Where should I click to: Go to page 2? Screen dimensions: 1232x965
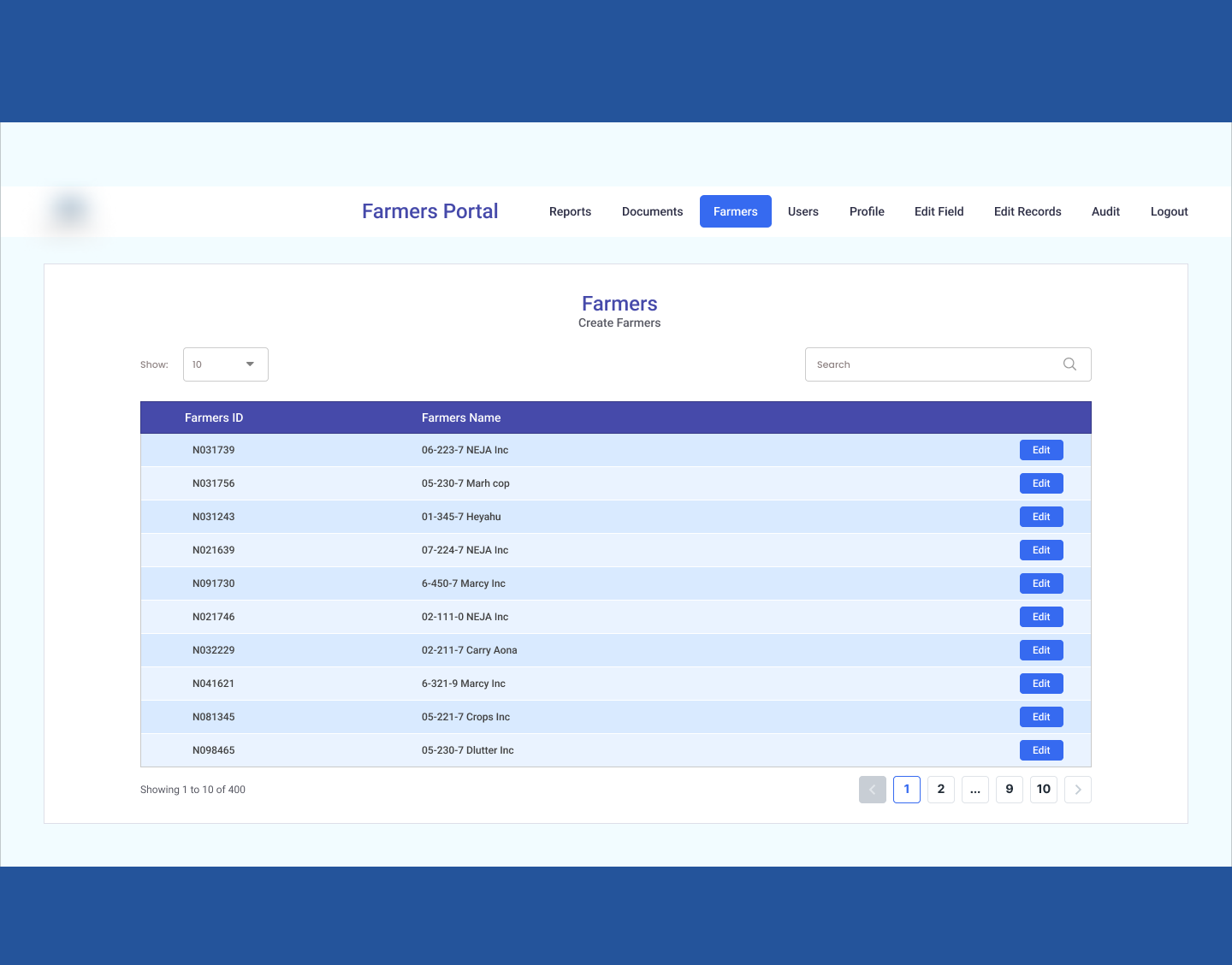[x=941, y=790]
